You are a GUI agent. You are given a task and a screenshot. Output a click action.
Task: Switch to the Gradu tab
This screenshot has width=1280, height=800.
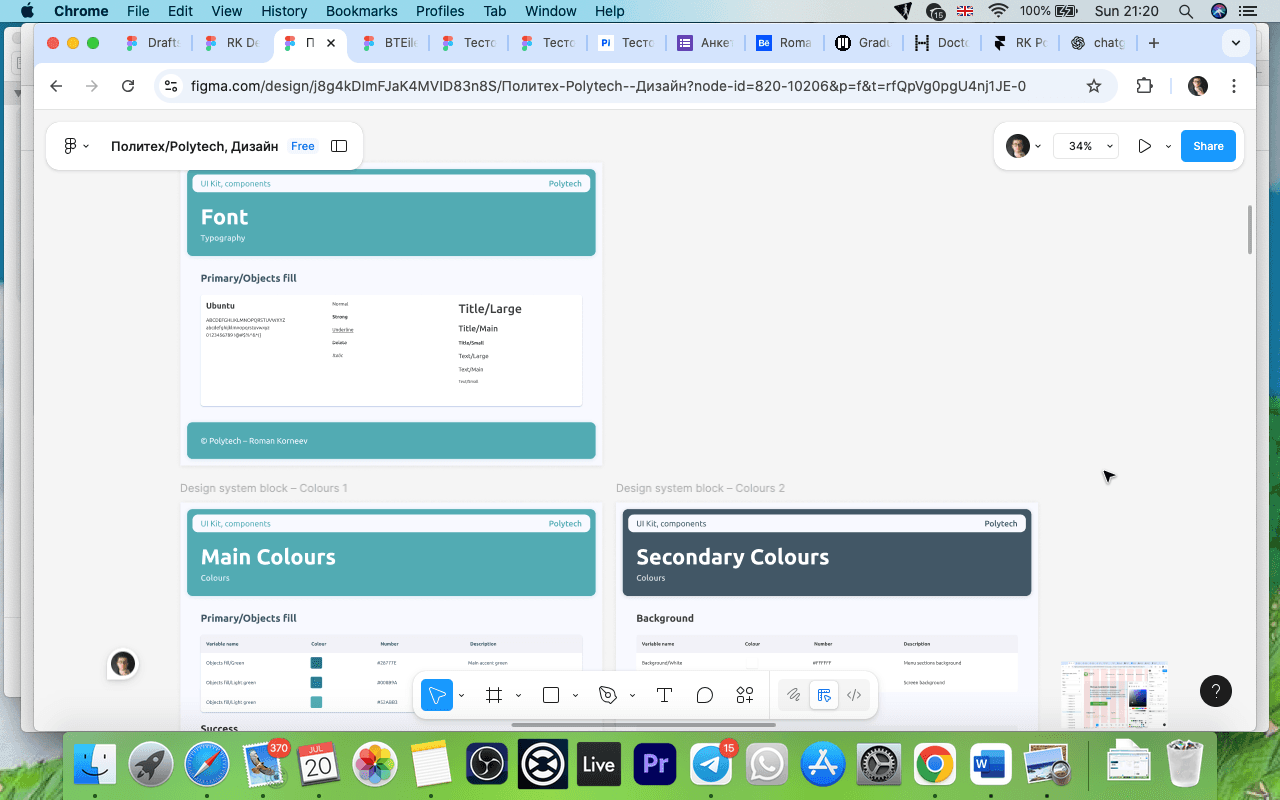(x=864, y=43)
